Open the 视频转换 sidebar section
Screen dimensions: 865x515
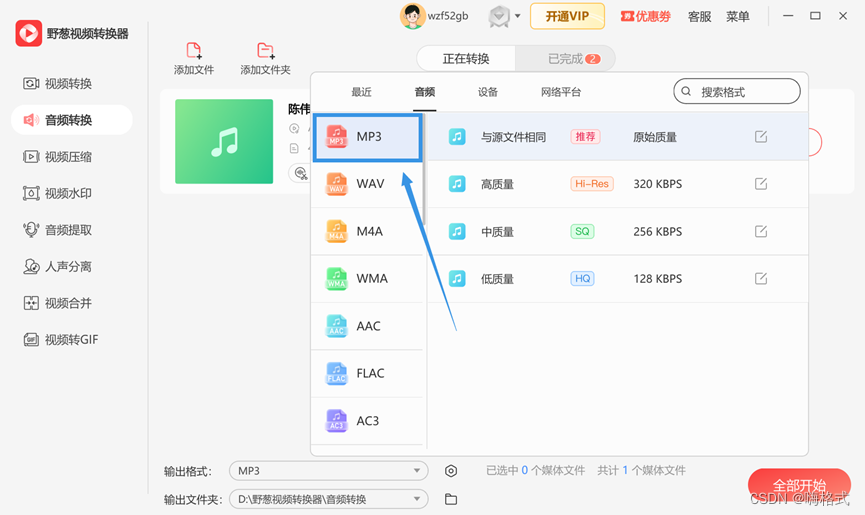[57, 83]
